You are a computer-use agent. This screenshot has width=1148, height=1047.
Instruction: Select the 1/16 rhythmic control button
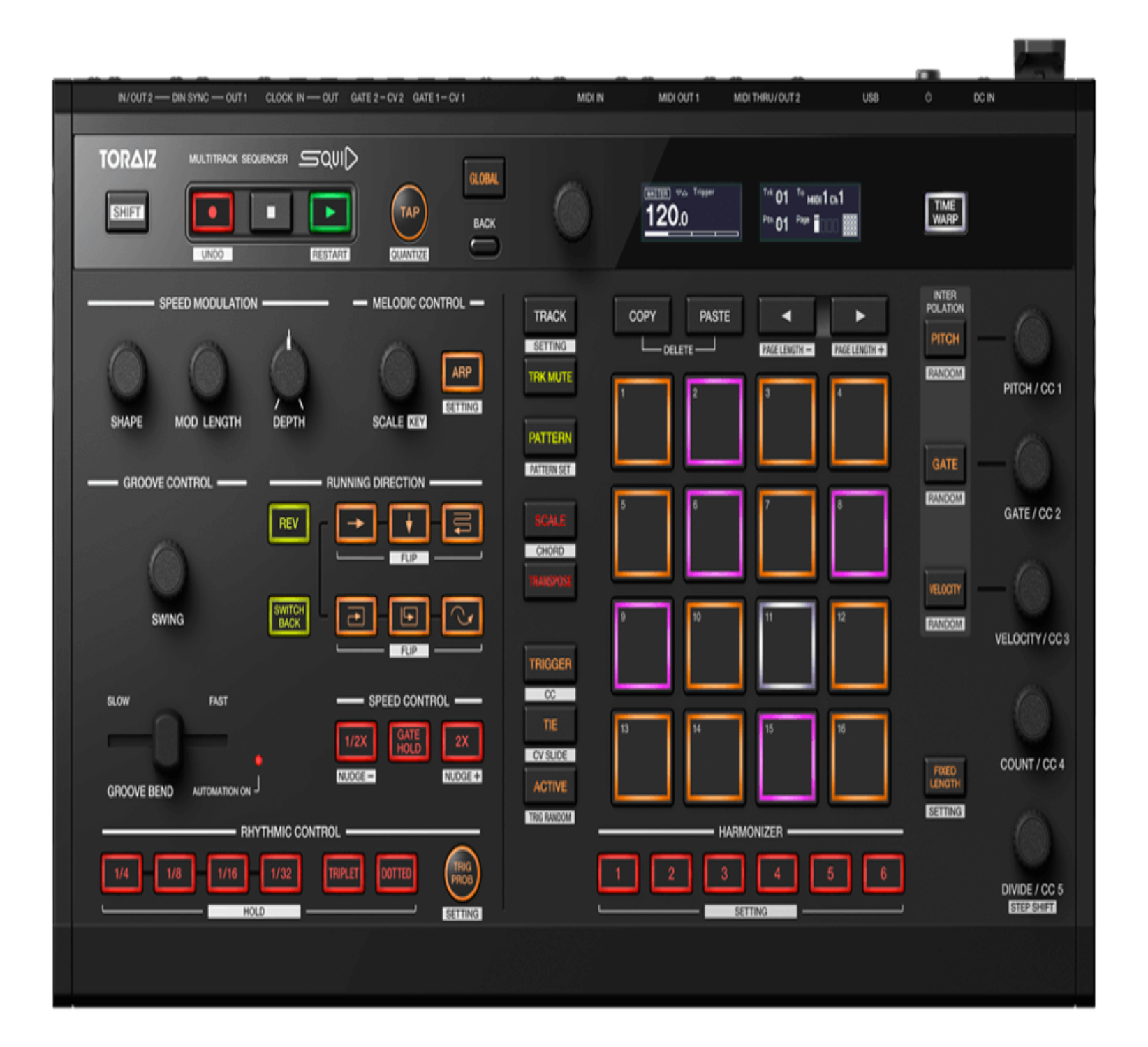[x=228, y=873]
